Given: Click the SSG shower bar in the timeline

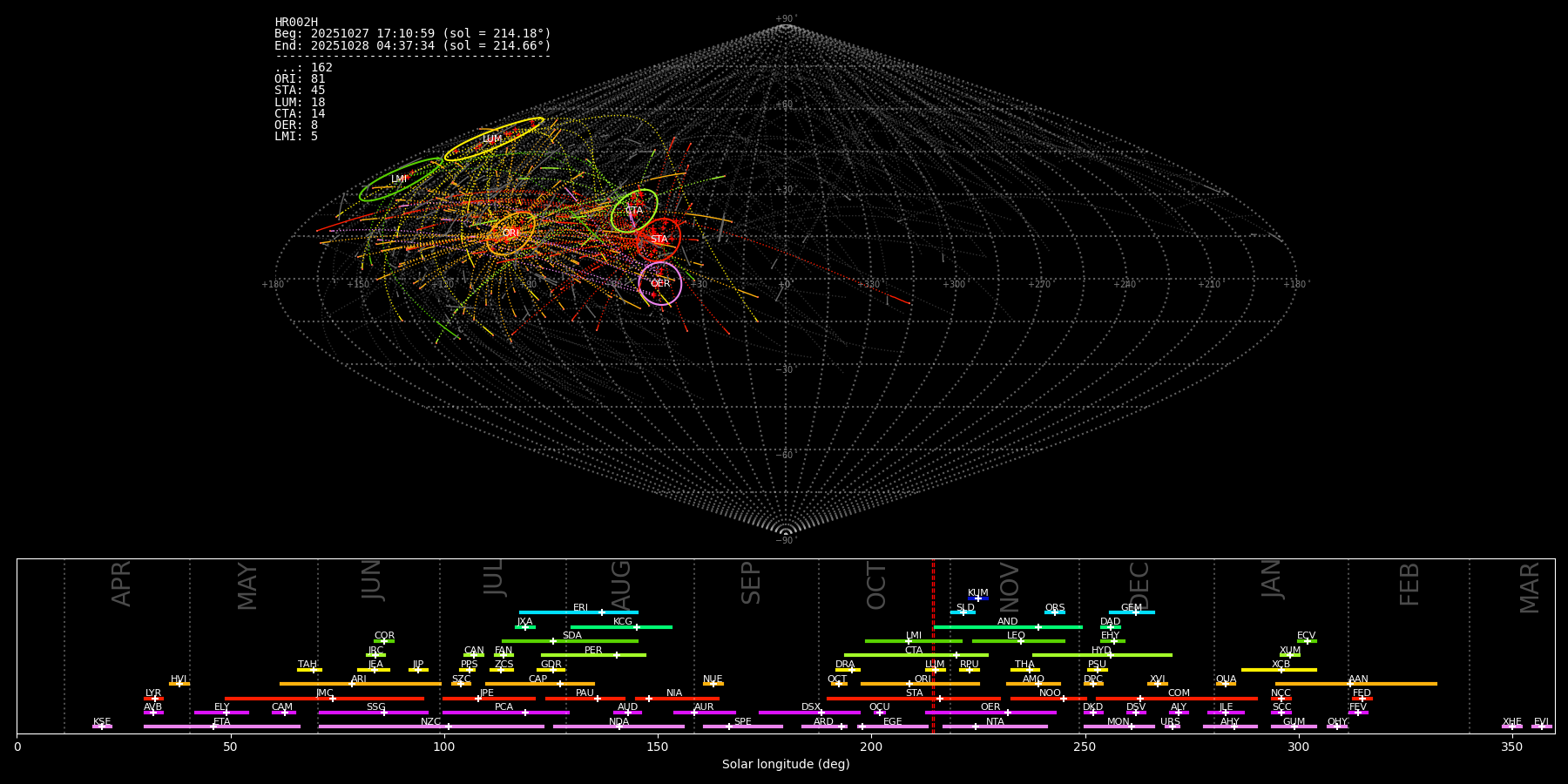Looking at the screenshot, I should pyautogui.click(x=374, y=713).
